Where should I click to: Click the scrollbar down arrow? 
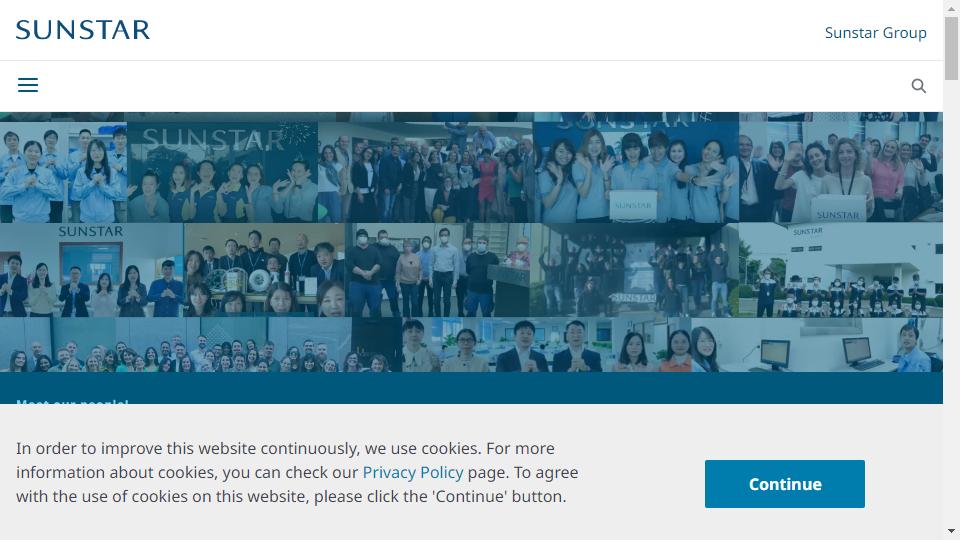[951, 531]
